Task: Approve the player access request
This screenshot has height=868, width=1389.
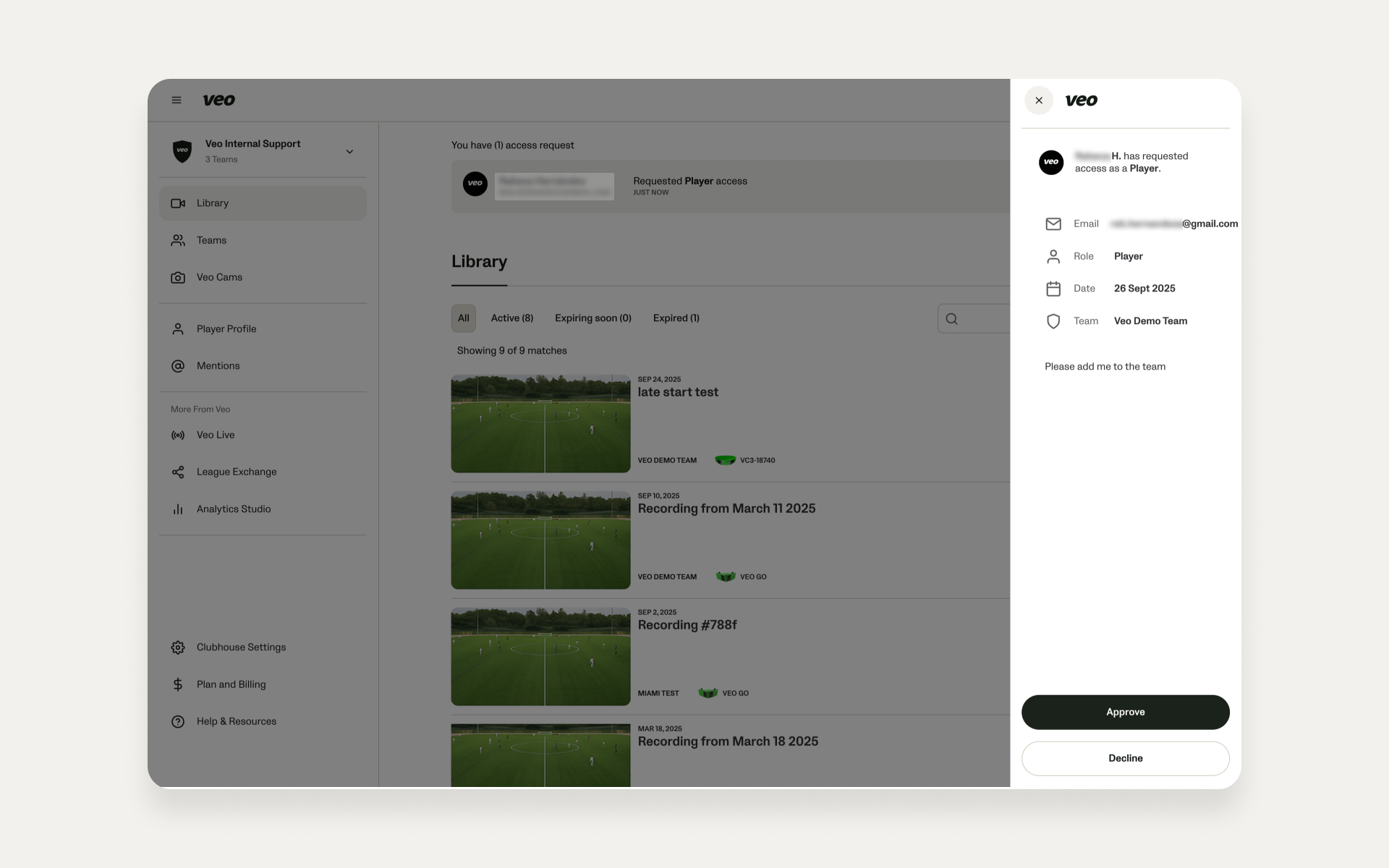Action: [x=1126, y=712]
